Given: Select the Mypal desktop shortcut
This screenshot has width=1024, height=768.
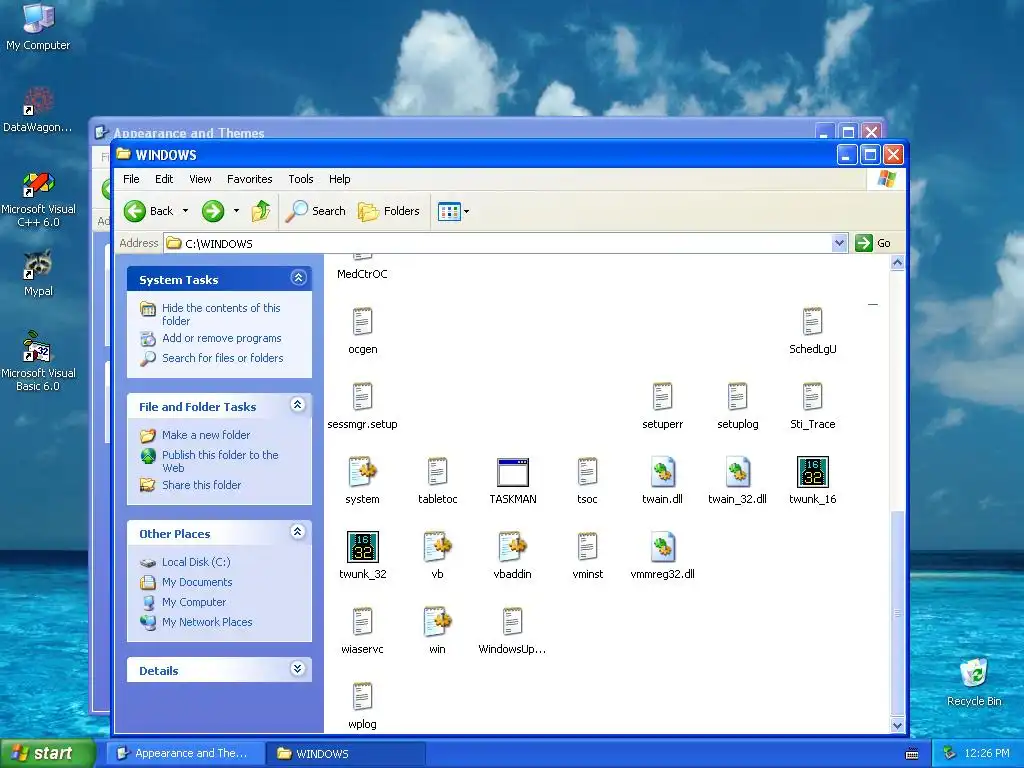Looking at the screenshot, I should tap(38, 273).
